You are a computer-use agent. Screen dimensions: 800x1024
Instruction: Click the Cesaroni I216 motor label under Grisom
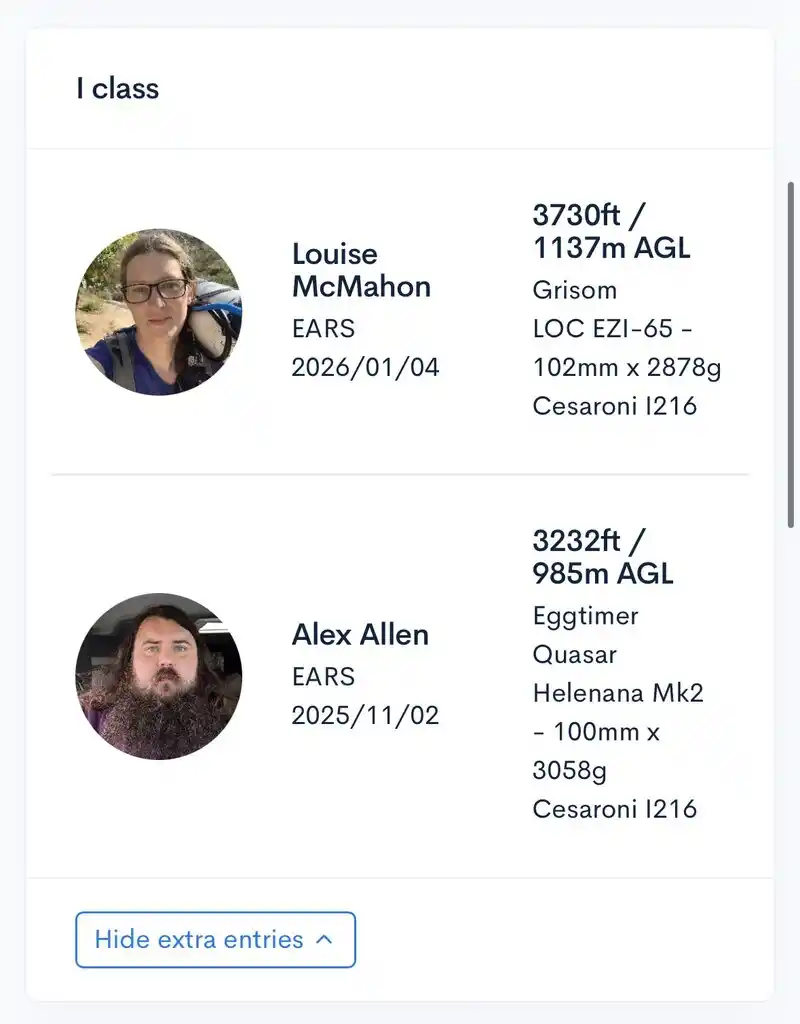(x=615, y=406)
